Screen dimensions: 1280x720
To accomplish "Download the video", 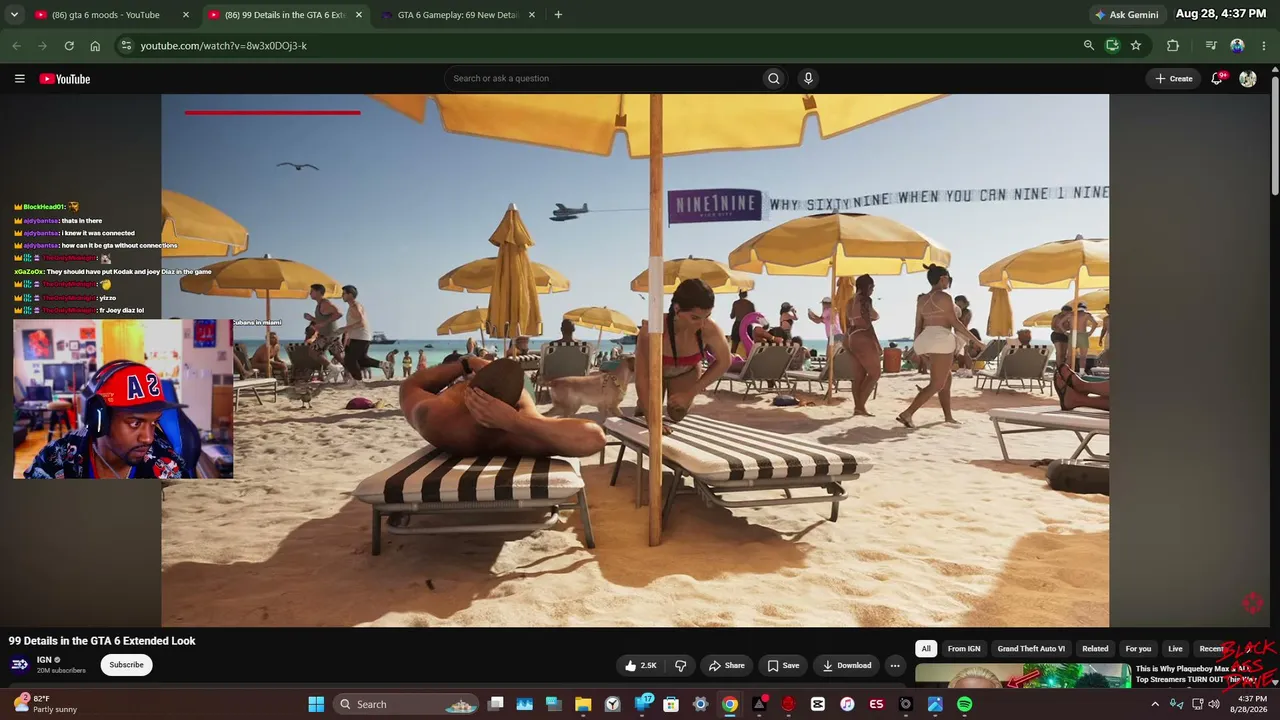I will (x=846, y=666).
